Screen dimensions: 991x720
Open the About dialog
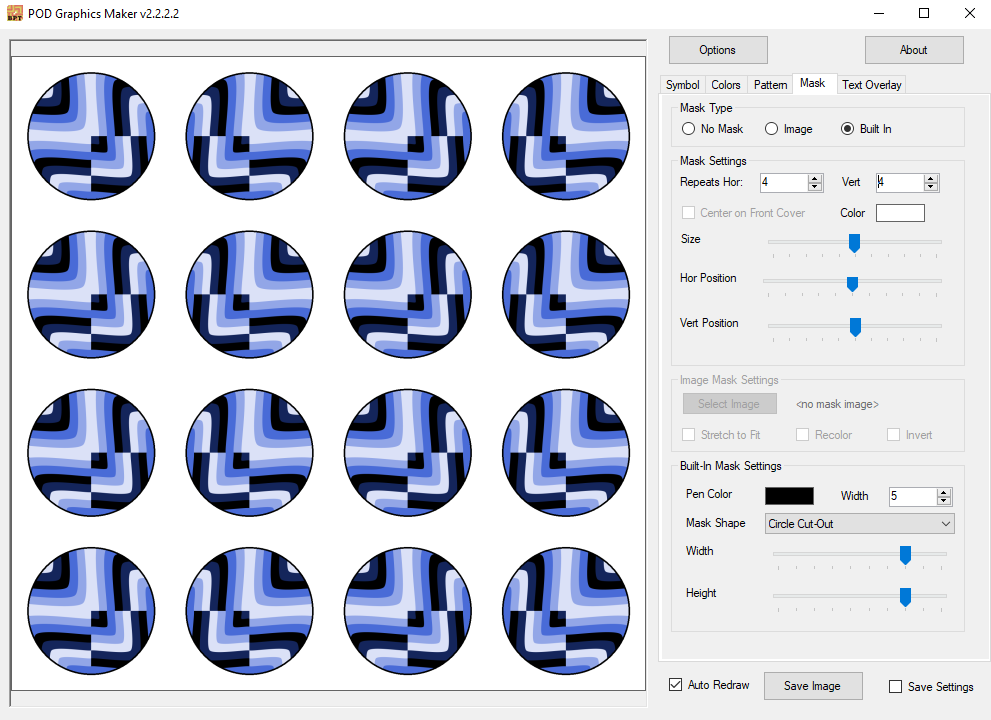point(914,50)
